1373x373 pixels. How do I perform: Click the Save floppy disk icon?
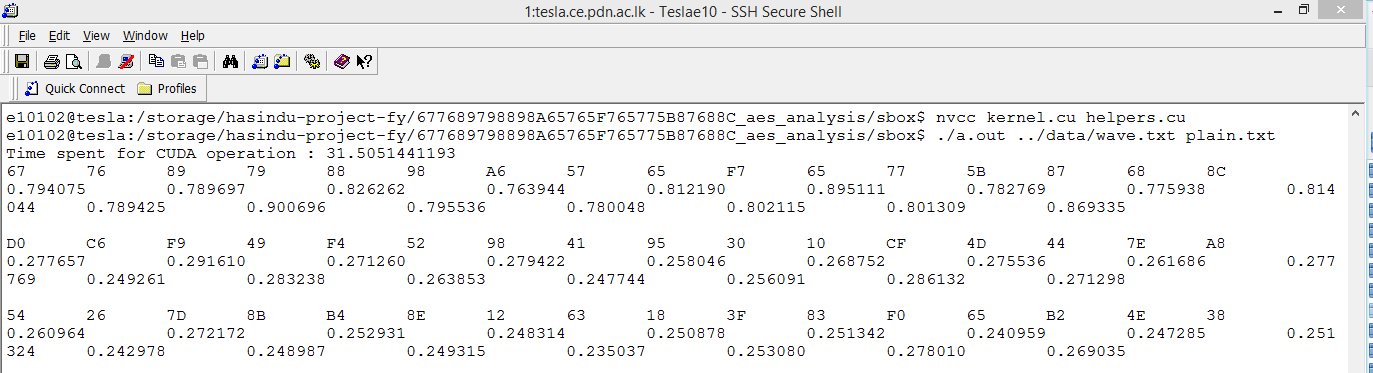pos(21,62)
